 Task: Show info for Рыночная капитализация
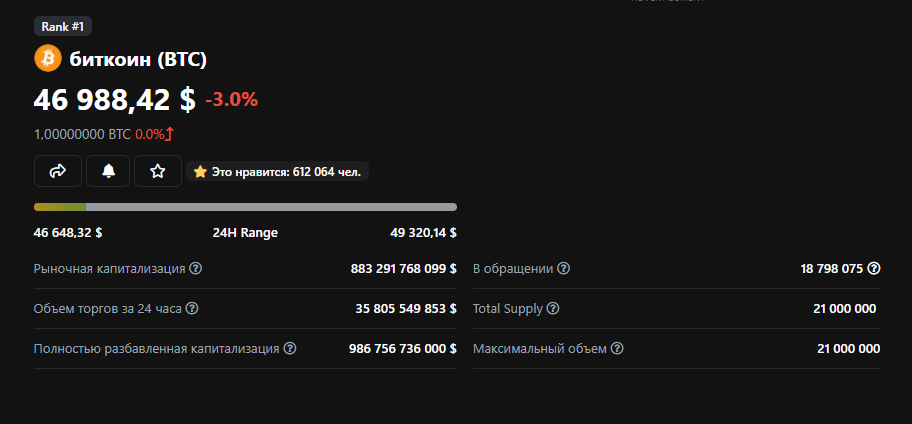pos(196,269)
